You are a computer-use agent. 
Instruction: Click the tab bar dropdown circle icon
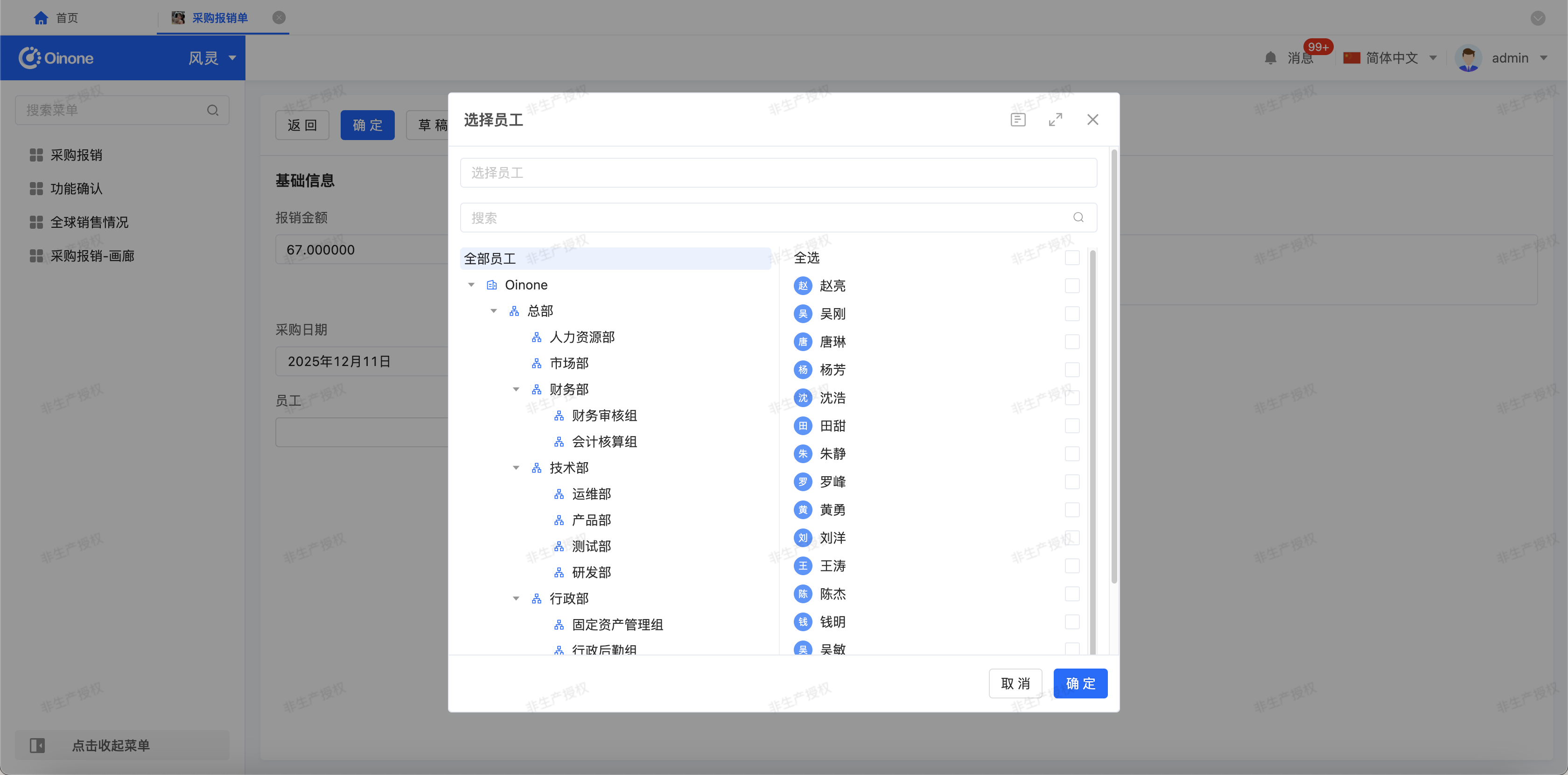tap(1538, 18)
